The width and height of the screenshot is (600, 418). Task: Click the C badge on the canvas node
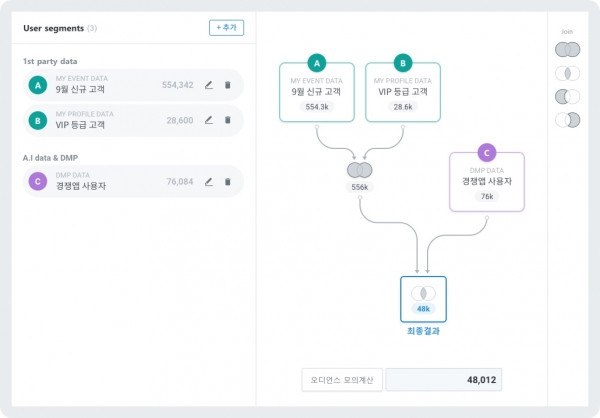point(487,153)
